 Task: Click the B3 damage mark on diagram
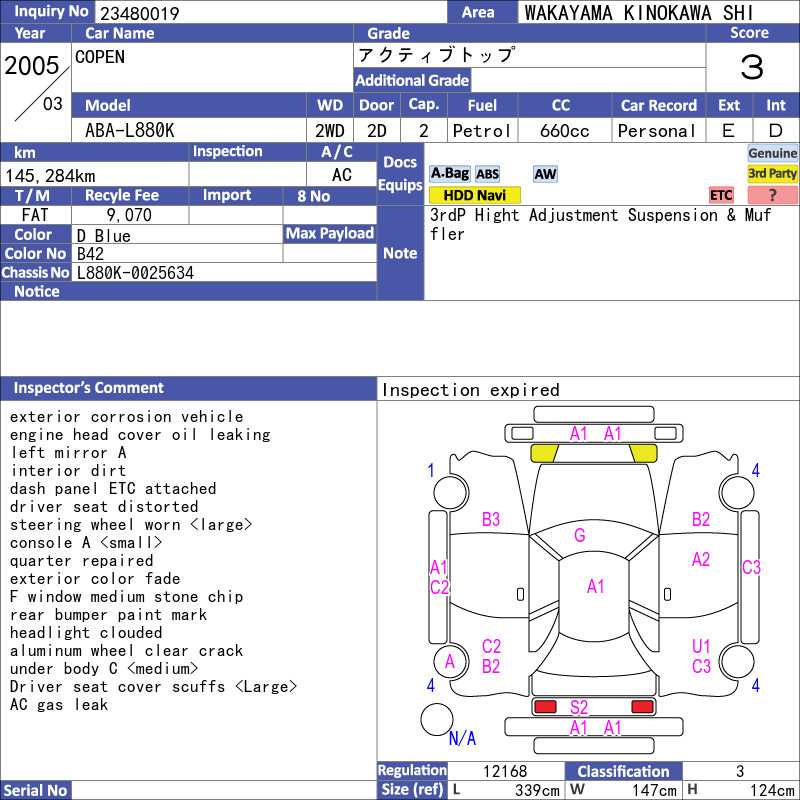[491, 519]
